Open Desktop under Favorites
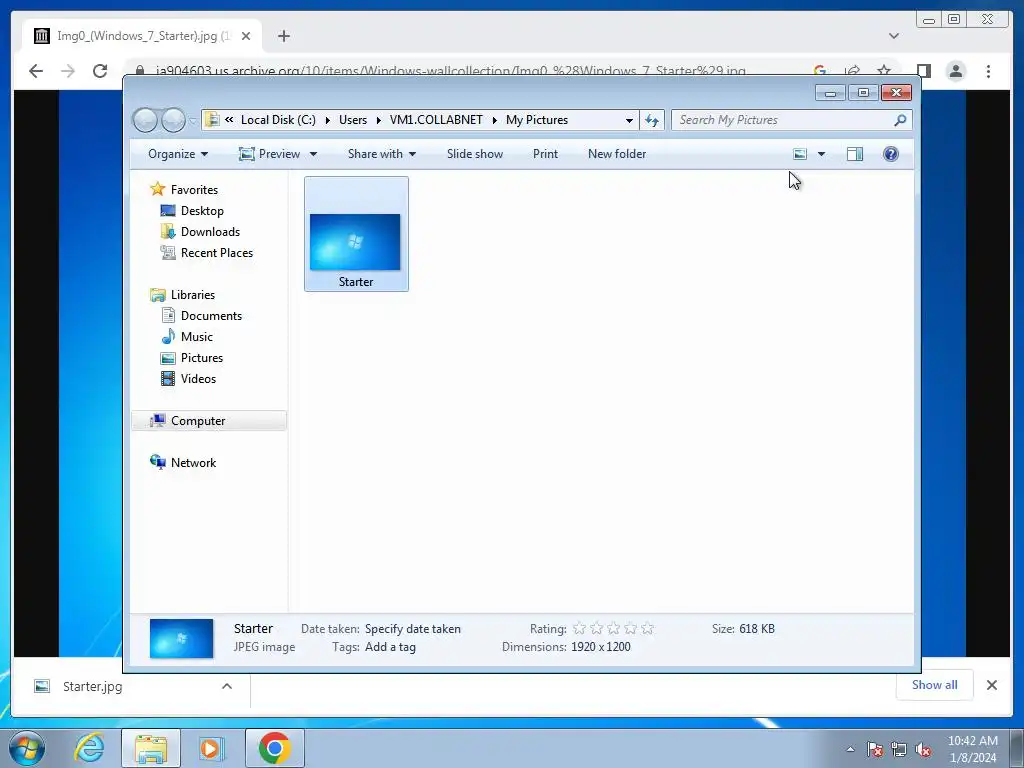Image resolution: width=1024 pixels, height=768 pixels. 202,211
